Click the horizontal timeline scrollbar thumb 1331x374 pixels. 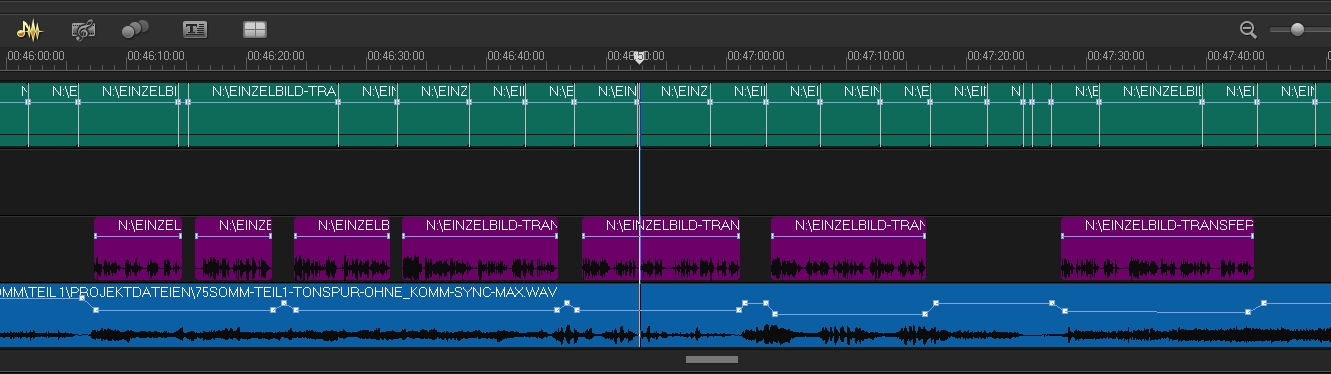tap(712, 359)
